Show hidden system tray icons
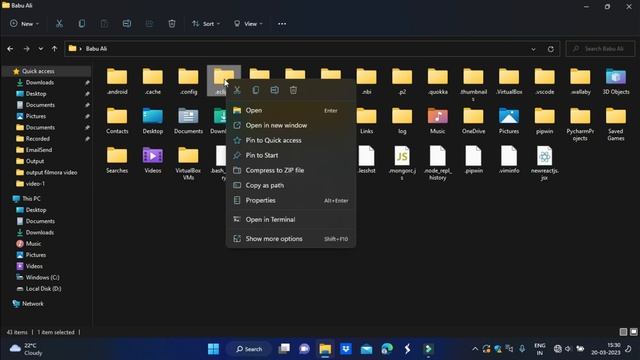Screen dimensions: 640x360 point(475,349)
